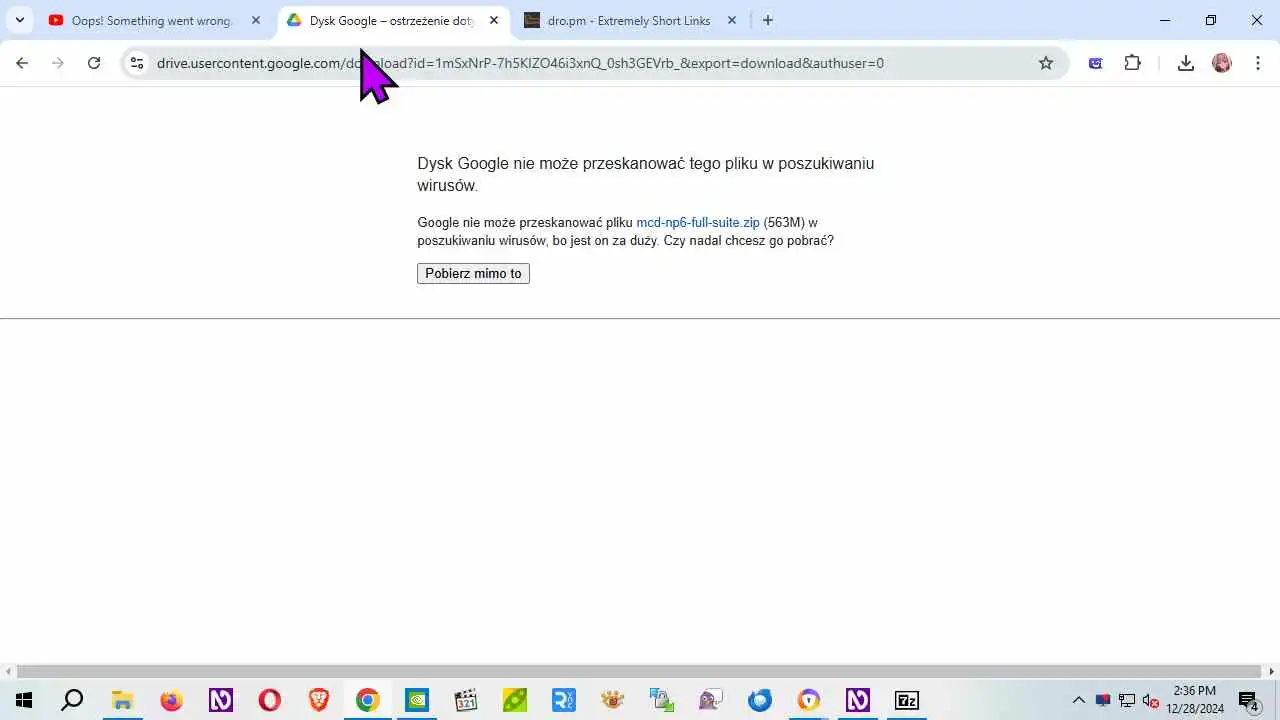The image size is (1280, 720).
Task: Close the Oops! Something went wrong tab
Action: click(256, 20)
